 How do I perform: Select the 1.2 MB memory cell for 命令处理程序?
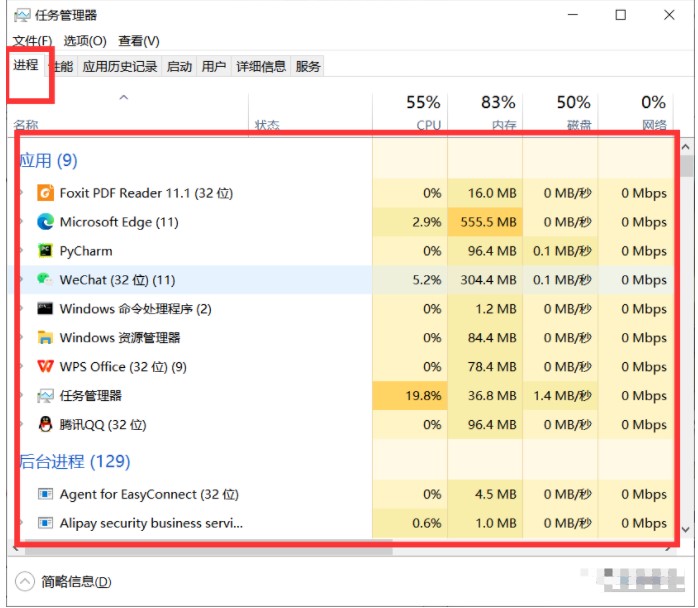(x=485, y=308)
